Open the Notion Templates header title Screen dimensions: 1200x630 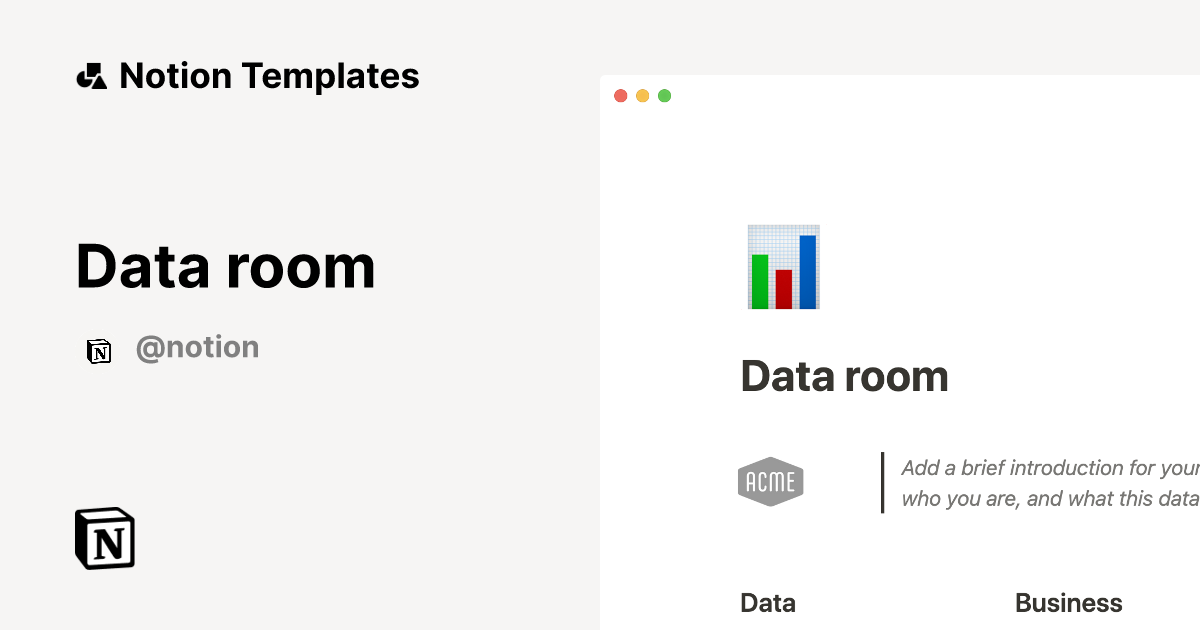click(x=269, y=76)
